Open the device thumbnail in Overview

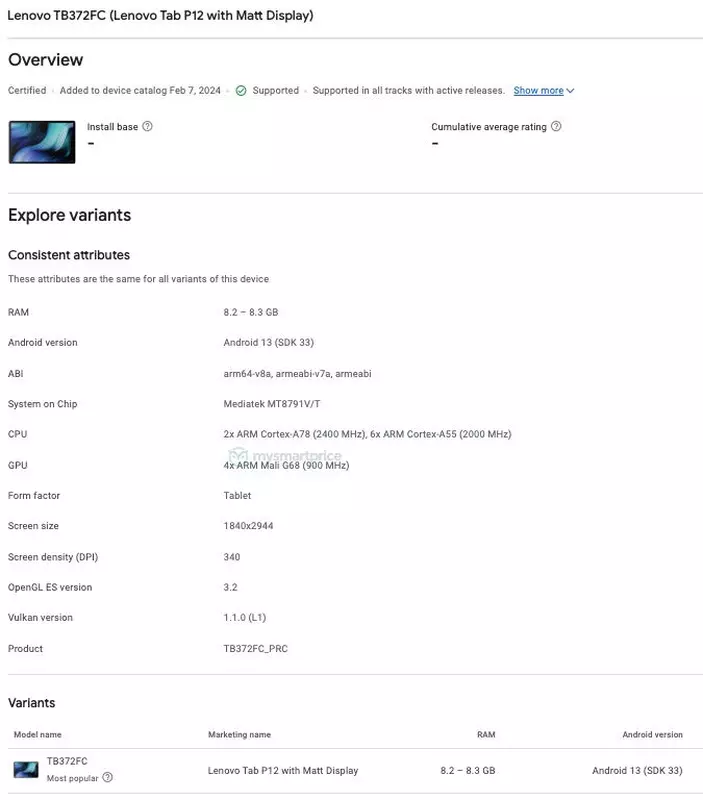[x=42, y=142]
